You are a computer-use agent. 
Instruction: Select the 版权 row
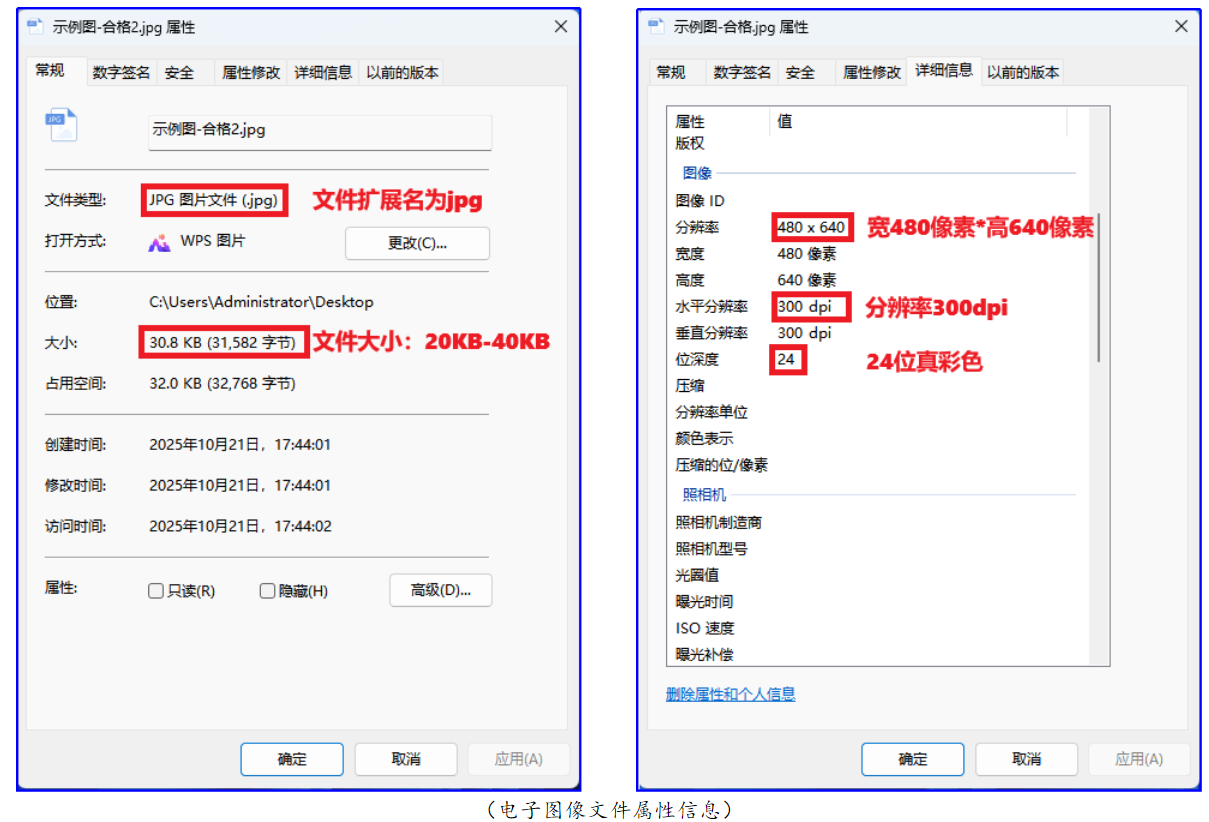[880, 143]
